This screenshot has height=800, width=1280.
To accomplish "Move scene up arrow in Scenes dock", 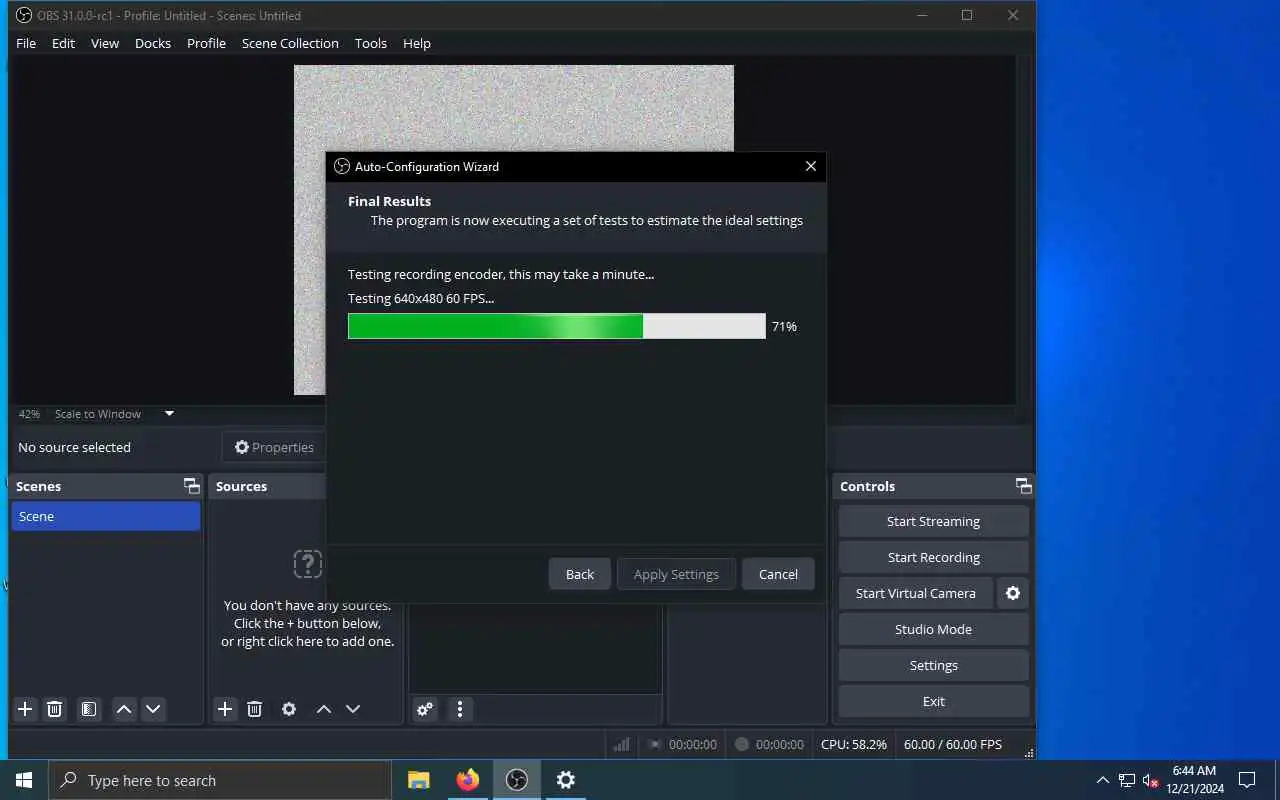I will (124, 709).
